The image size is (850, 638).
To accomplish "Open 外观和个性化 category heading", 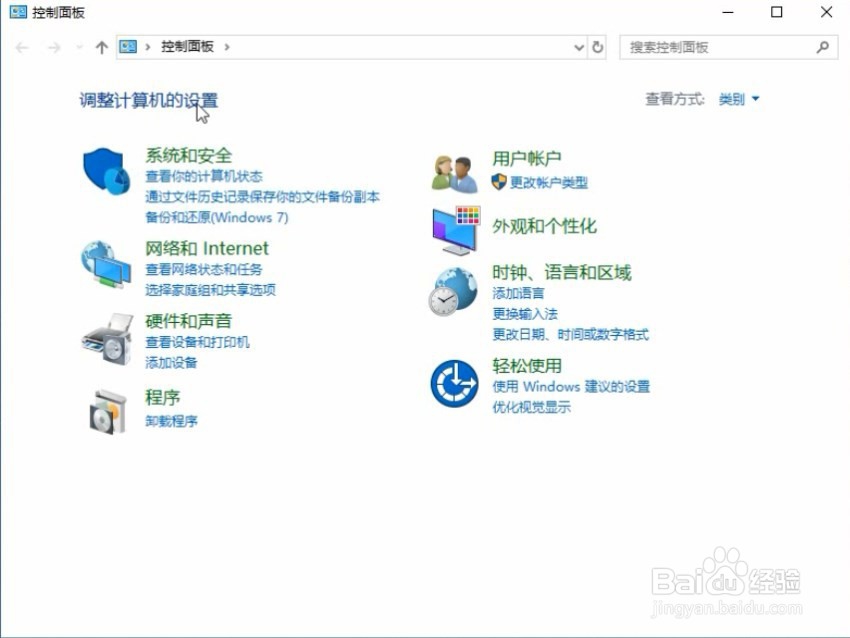I will click(544, 226).
